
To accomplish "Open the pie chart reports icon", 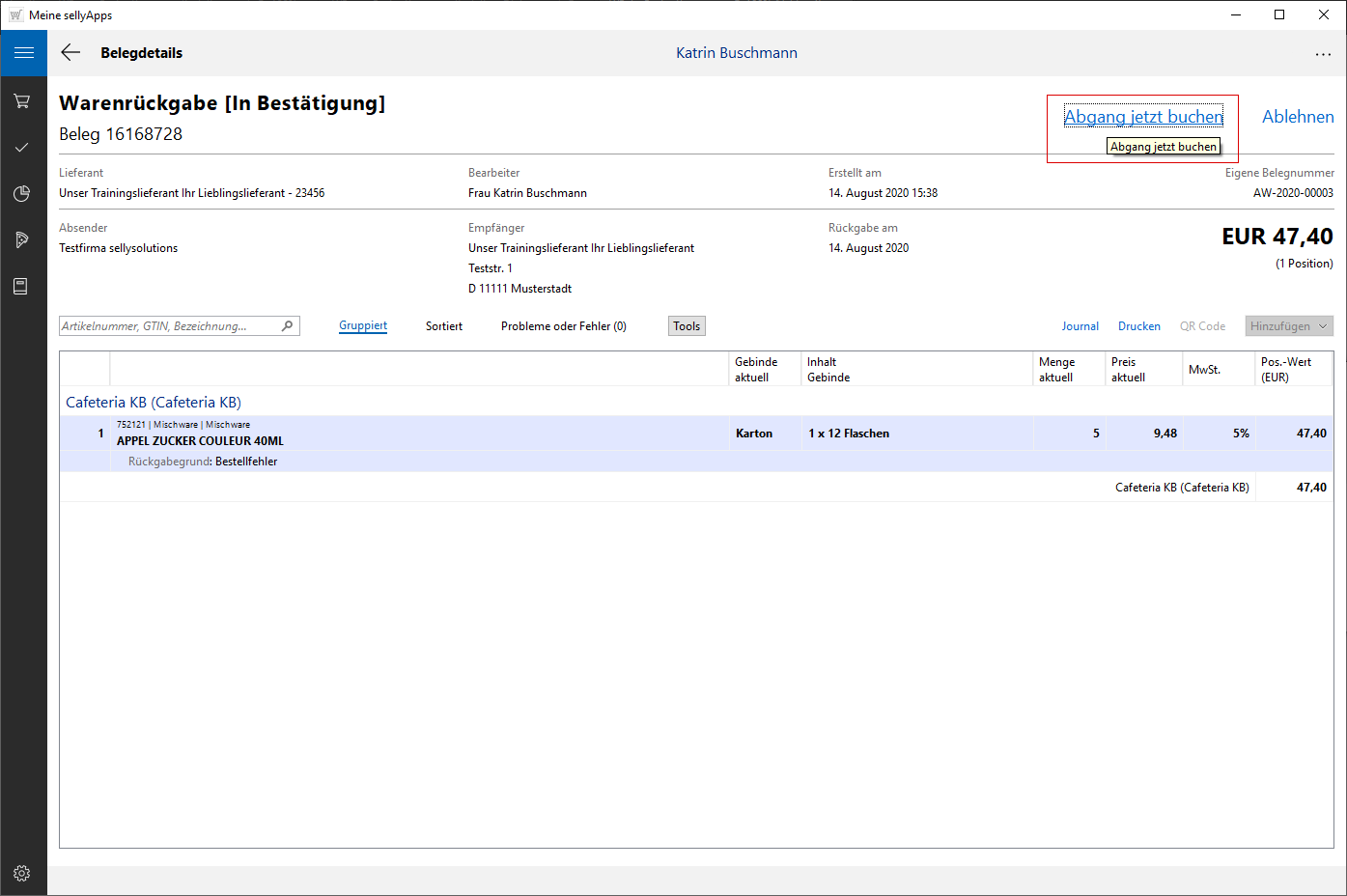I will pos(22,193).
